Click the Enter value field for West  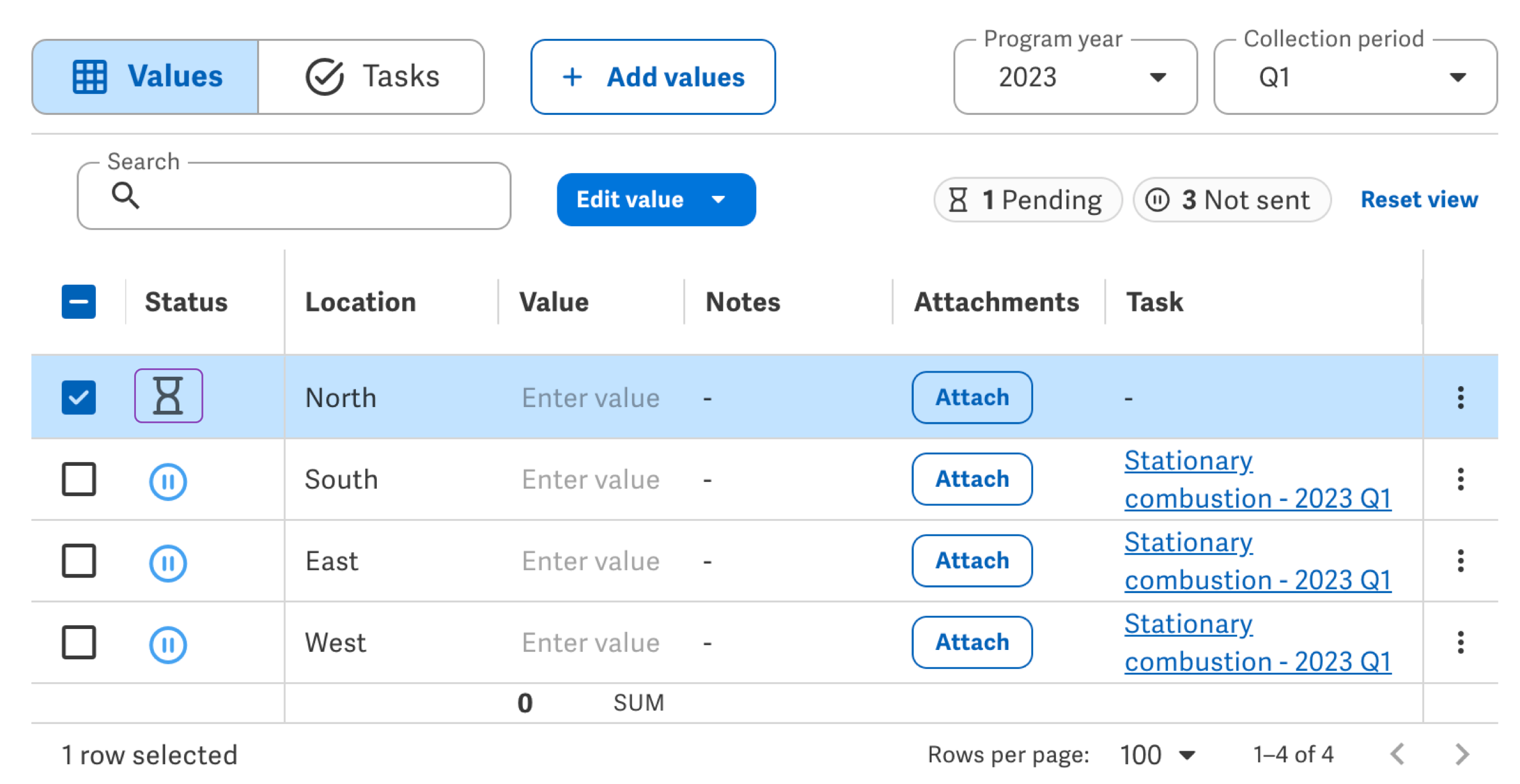coord(591,643)
